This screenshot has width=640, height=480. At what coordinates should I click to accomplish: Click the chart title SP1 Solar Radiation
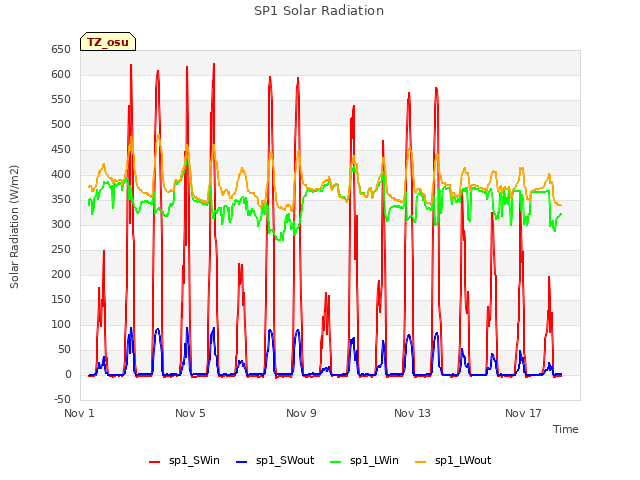[x=319, y=11]
